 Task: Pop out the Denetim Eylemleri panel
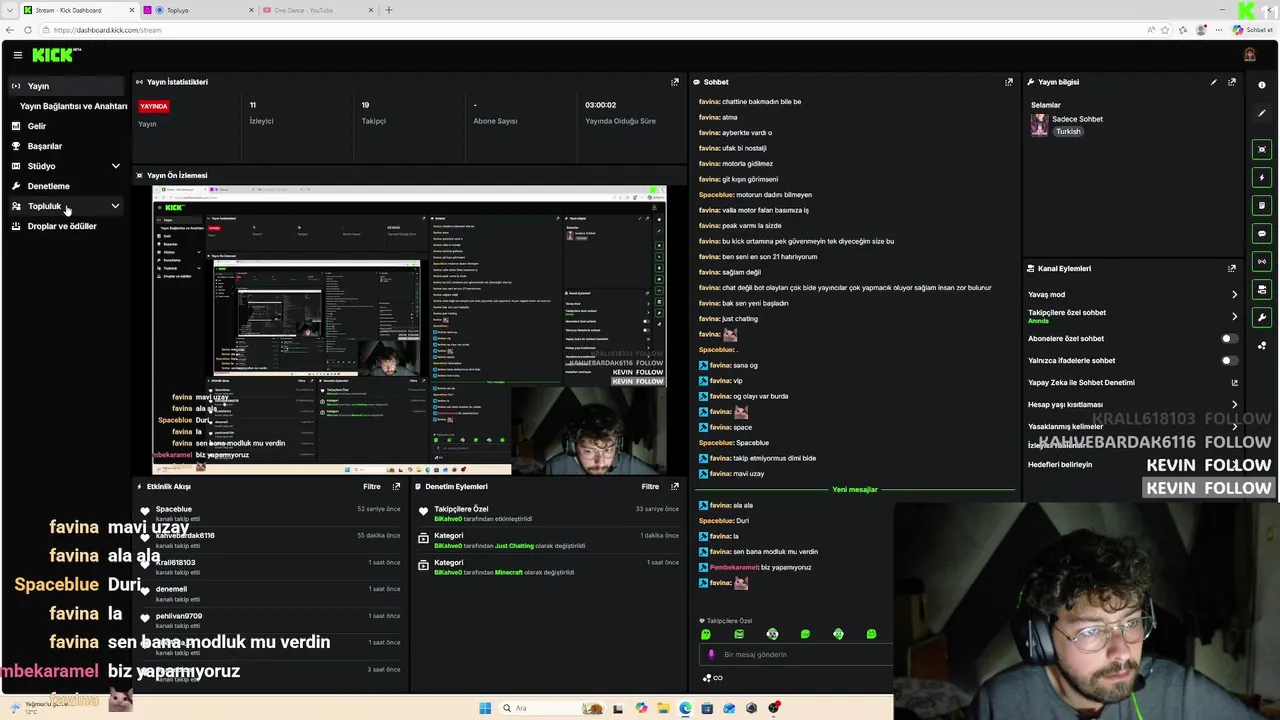coord(675,486)
